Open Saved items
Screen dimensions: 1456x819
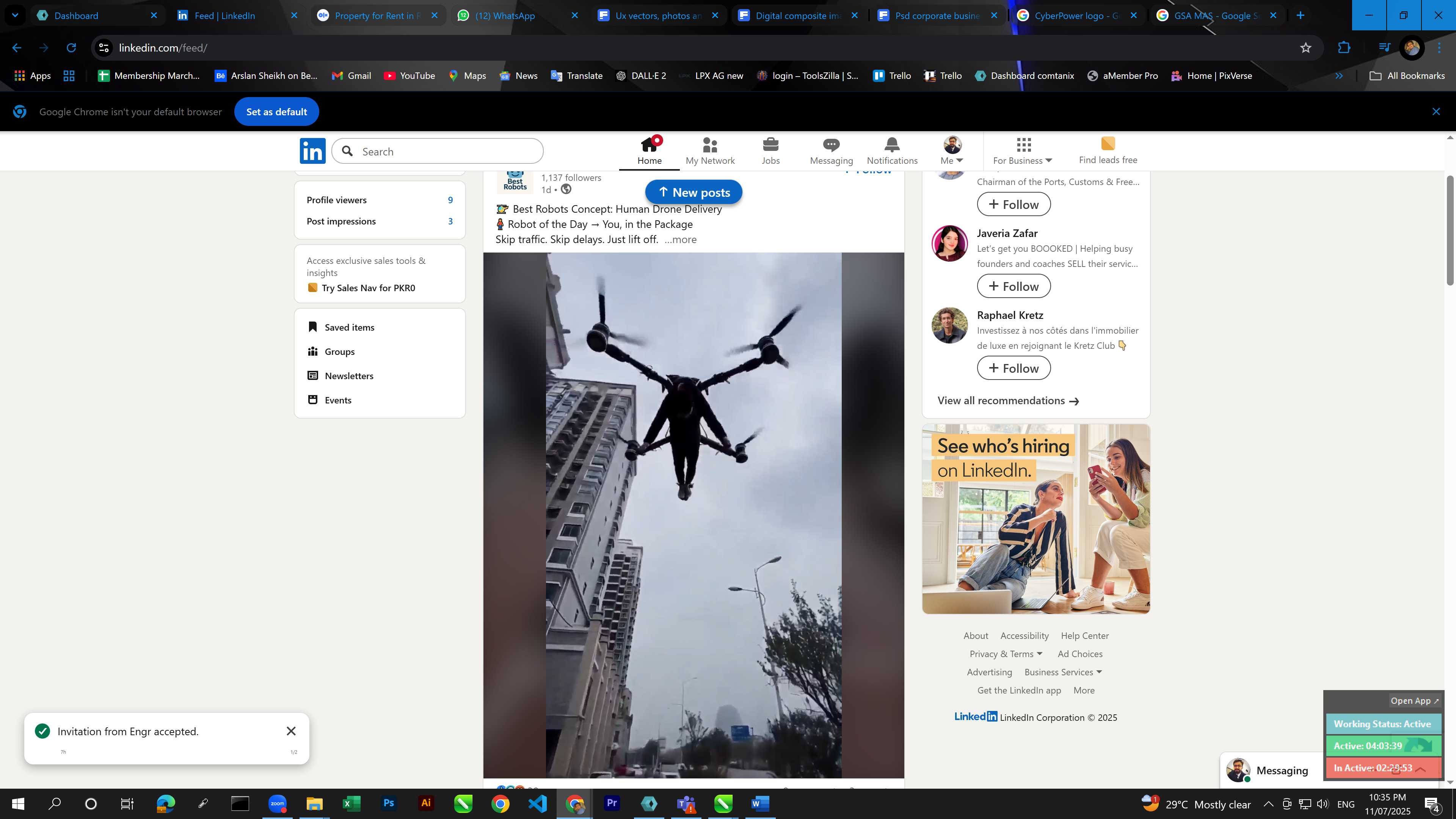coord(341,327)
